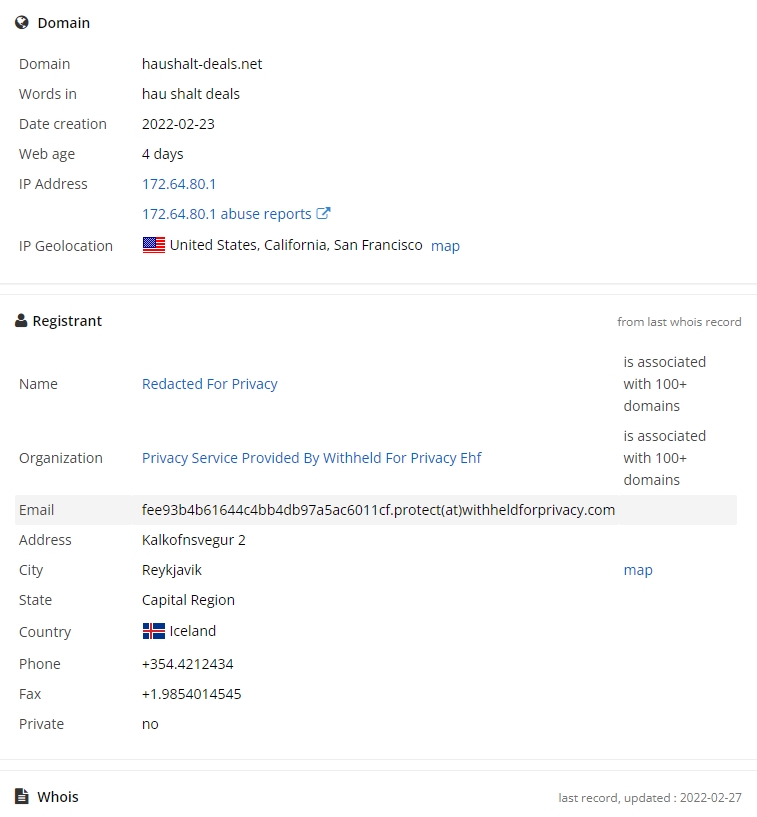Click the Registrant section heading

tap(67, 321)
